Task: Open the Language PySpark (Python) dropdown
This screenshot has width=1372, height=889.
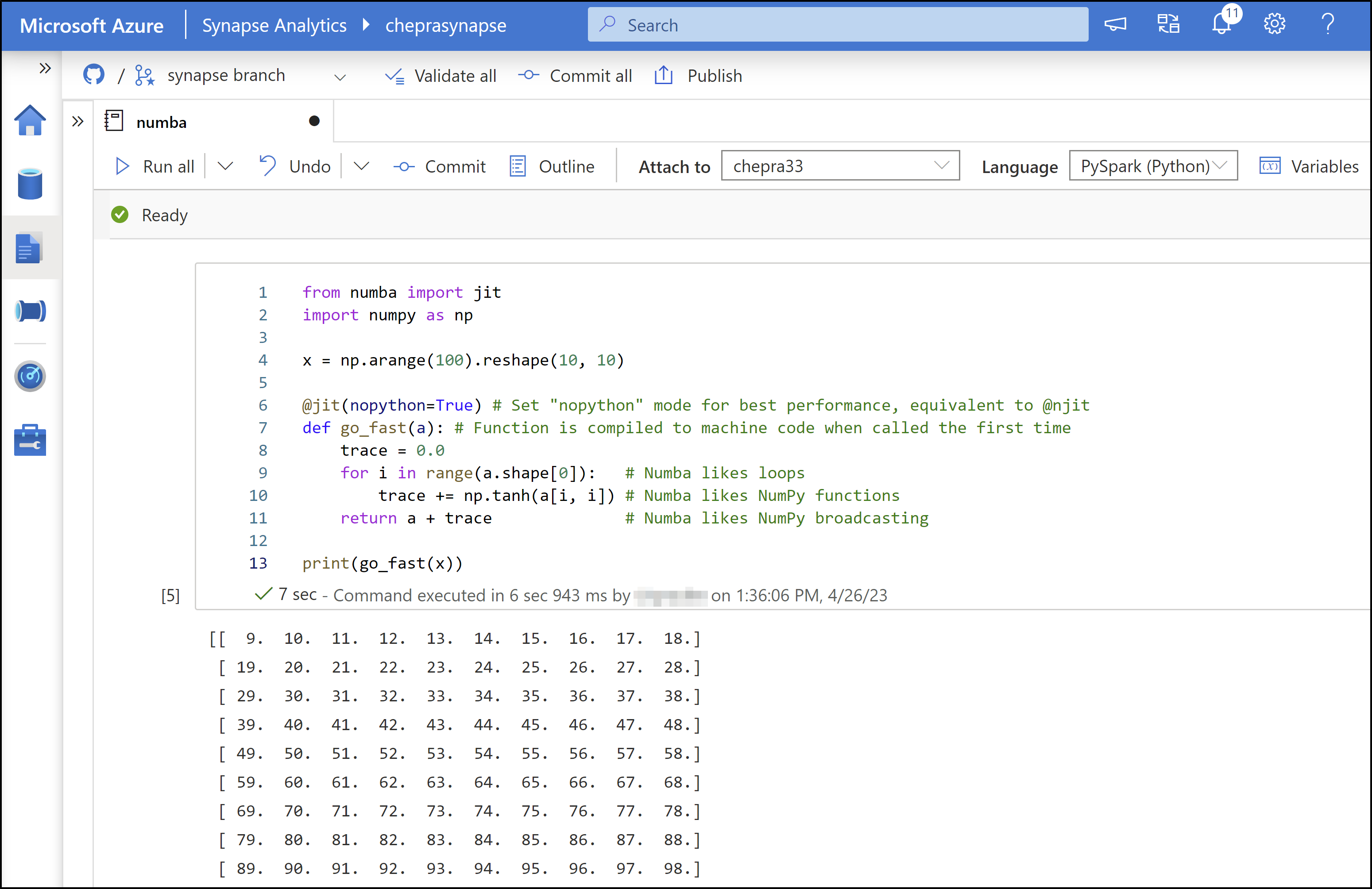Action: click(x=1153, y=166)
